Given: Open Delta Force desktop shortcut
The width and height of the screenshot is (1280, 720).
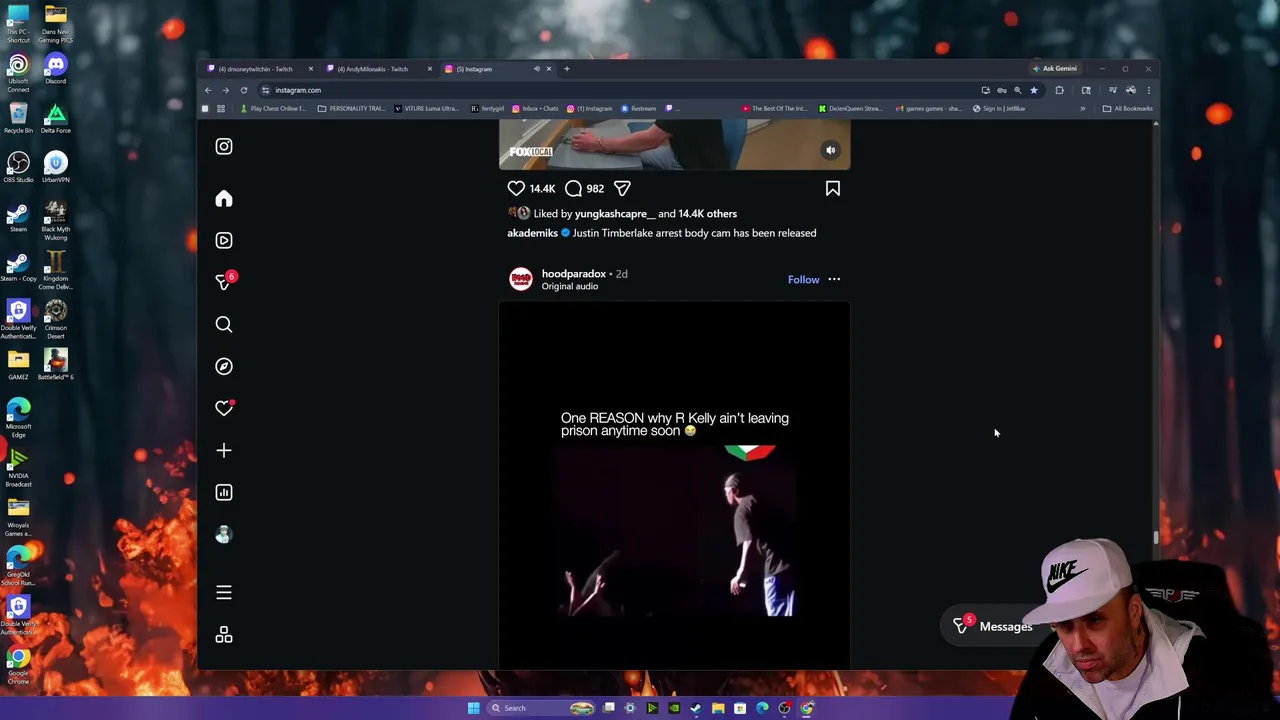Looking at the screenshot, I should (56, 118).
